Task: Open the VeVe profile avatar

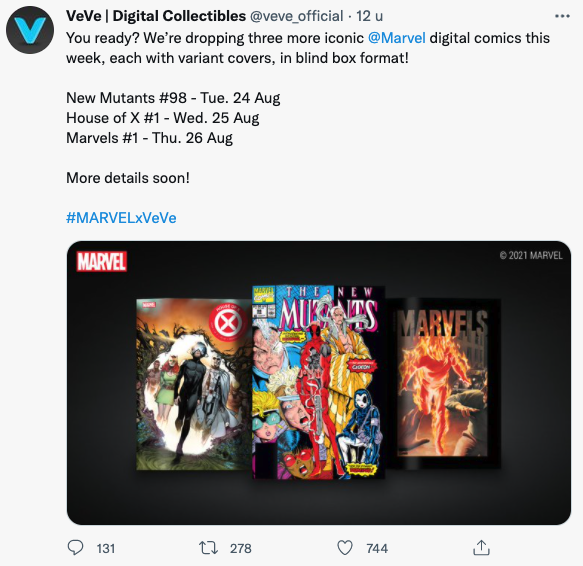Action: click(30, 30)
